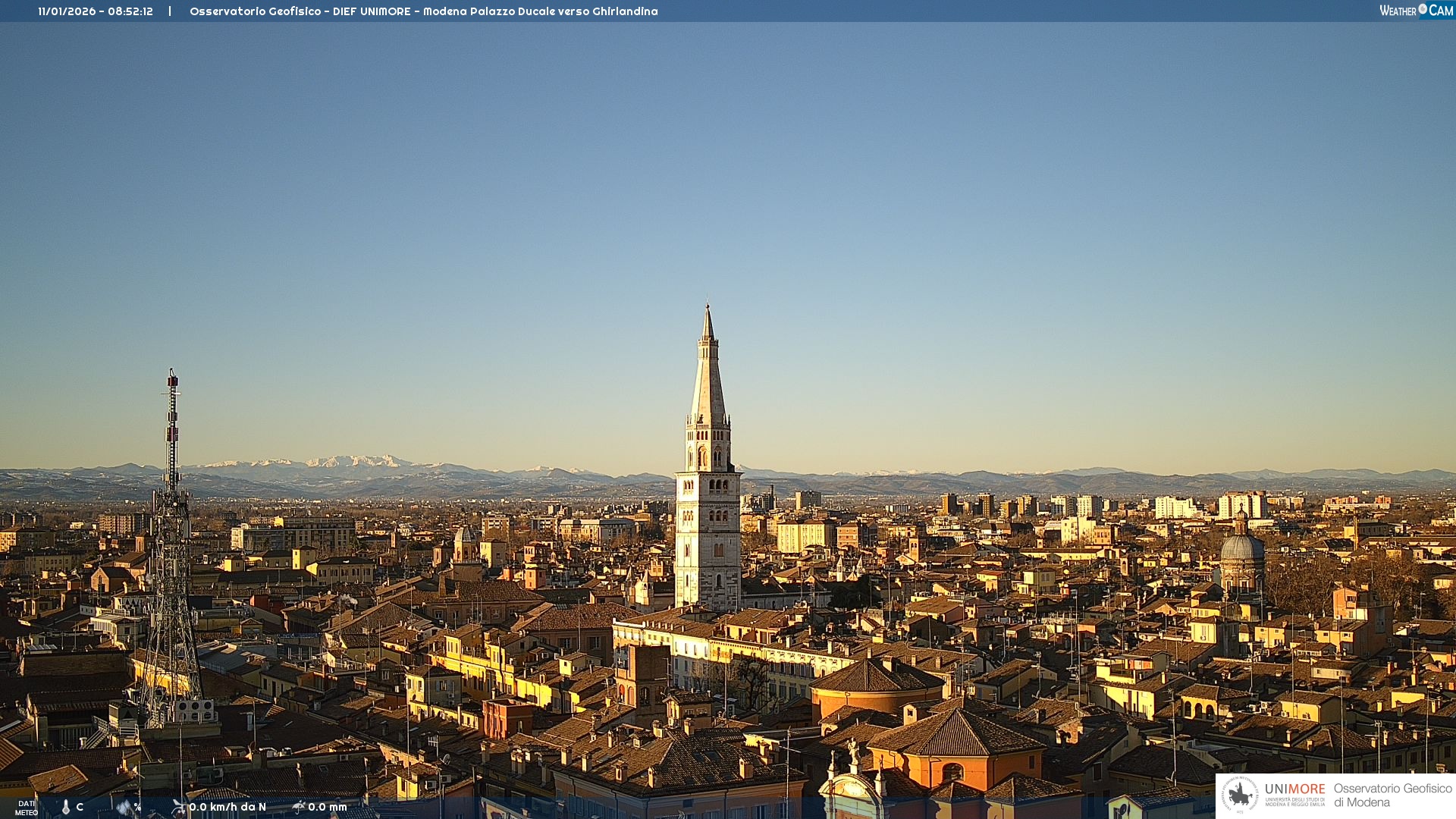Click the webcam location title text
The image size is (1456, 819).
(423, 11)
